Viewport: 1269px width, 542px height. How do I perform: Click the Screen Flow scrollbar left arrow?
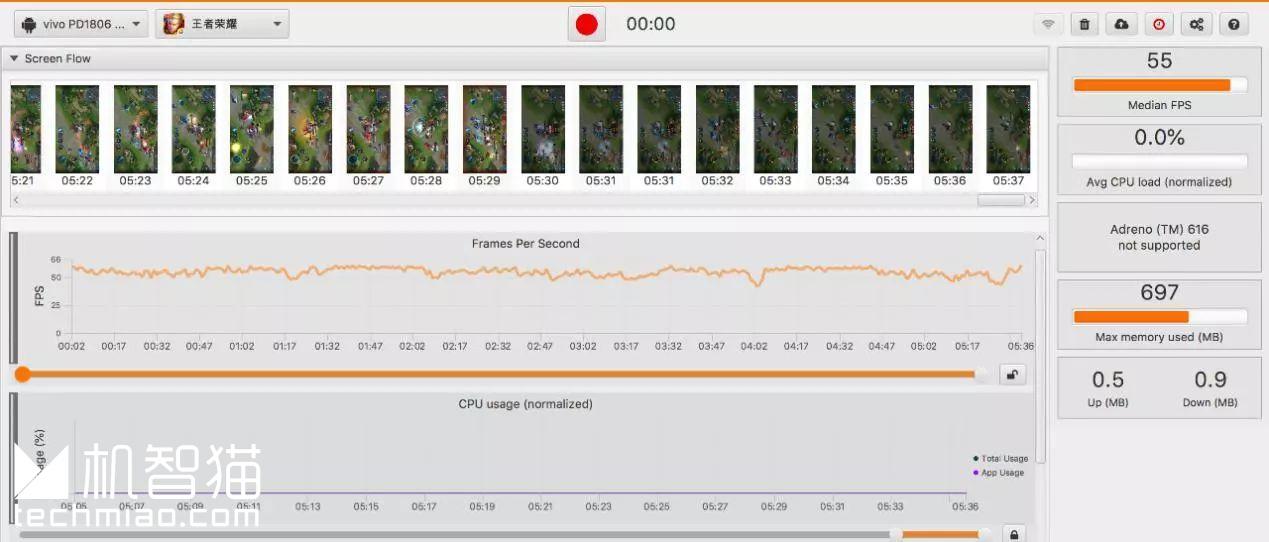tap(15, 200)
